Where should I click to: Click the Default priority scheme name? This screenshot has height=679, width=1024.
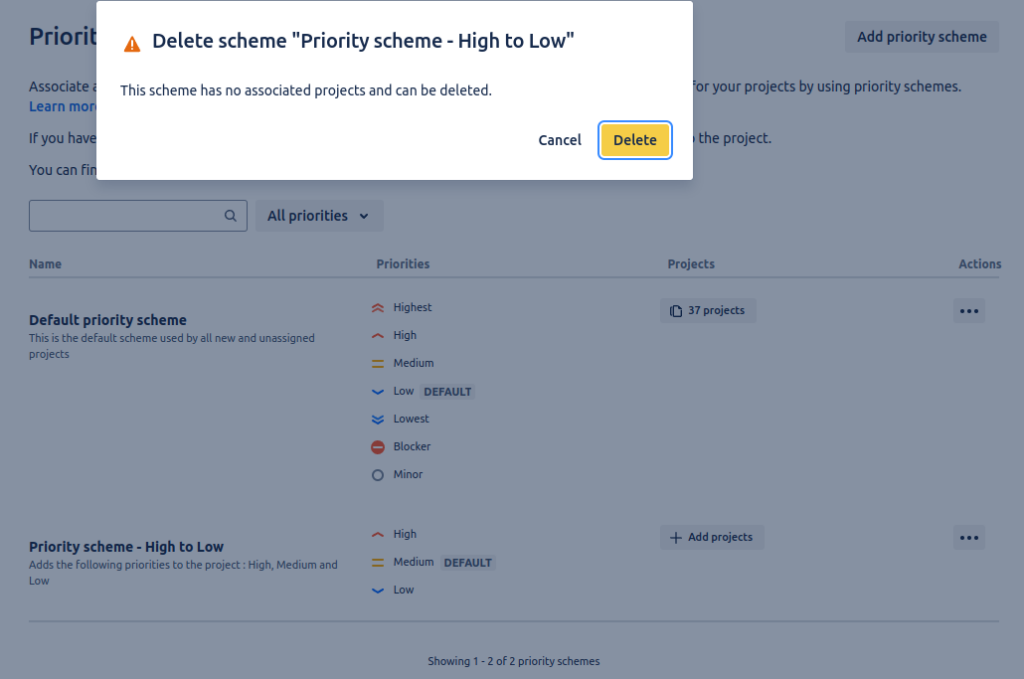108,320
